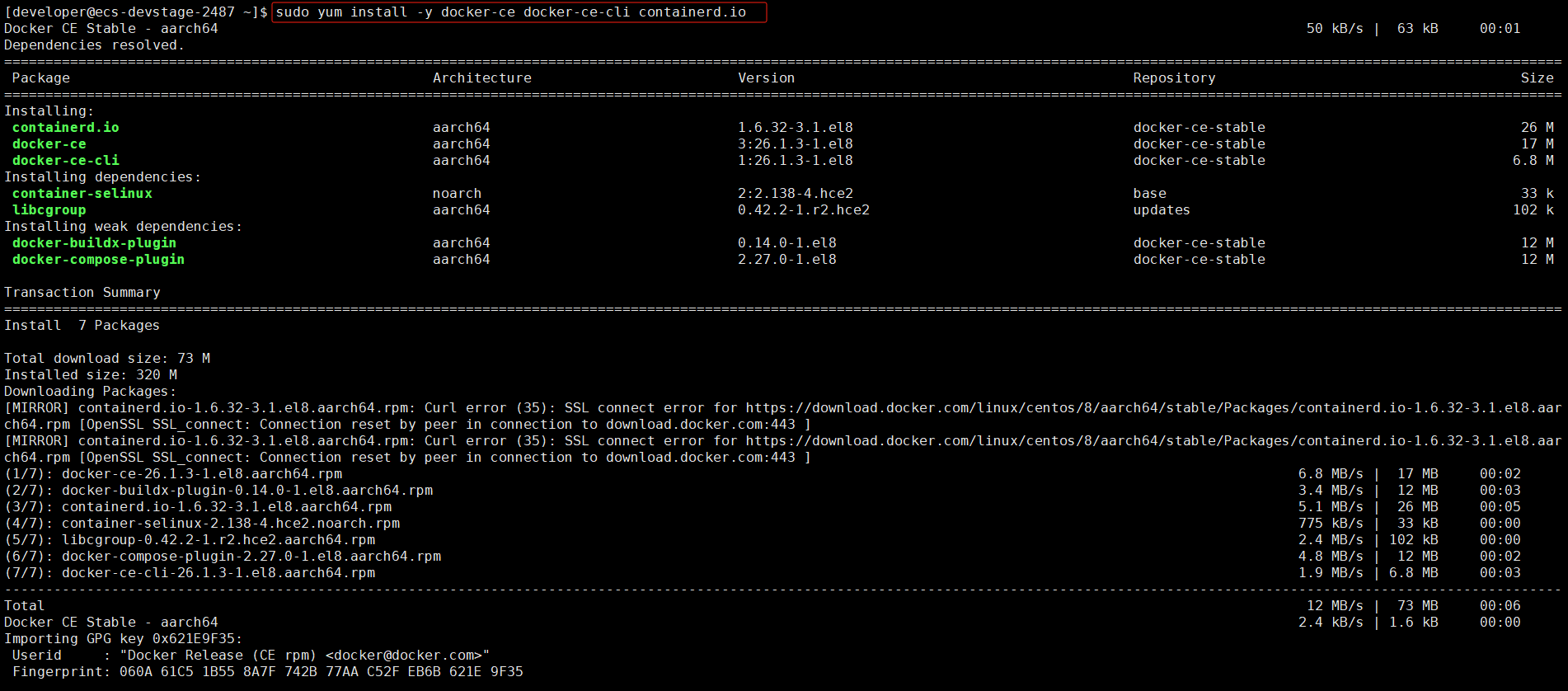Click the yum install command text

[x=511, y=12]
